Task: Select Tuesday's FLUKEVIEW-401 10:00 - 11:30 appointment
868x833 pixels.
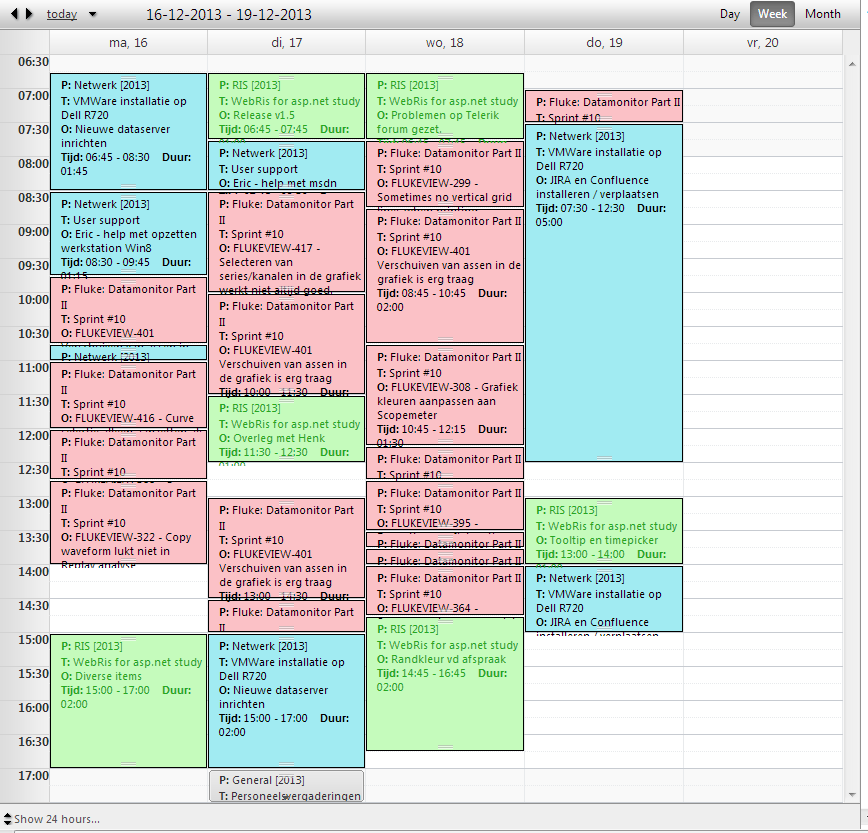Action: click(x=287, y=345)
